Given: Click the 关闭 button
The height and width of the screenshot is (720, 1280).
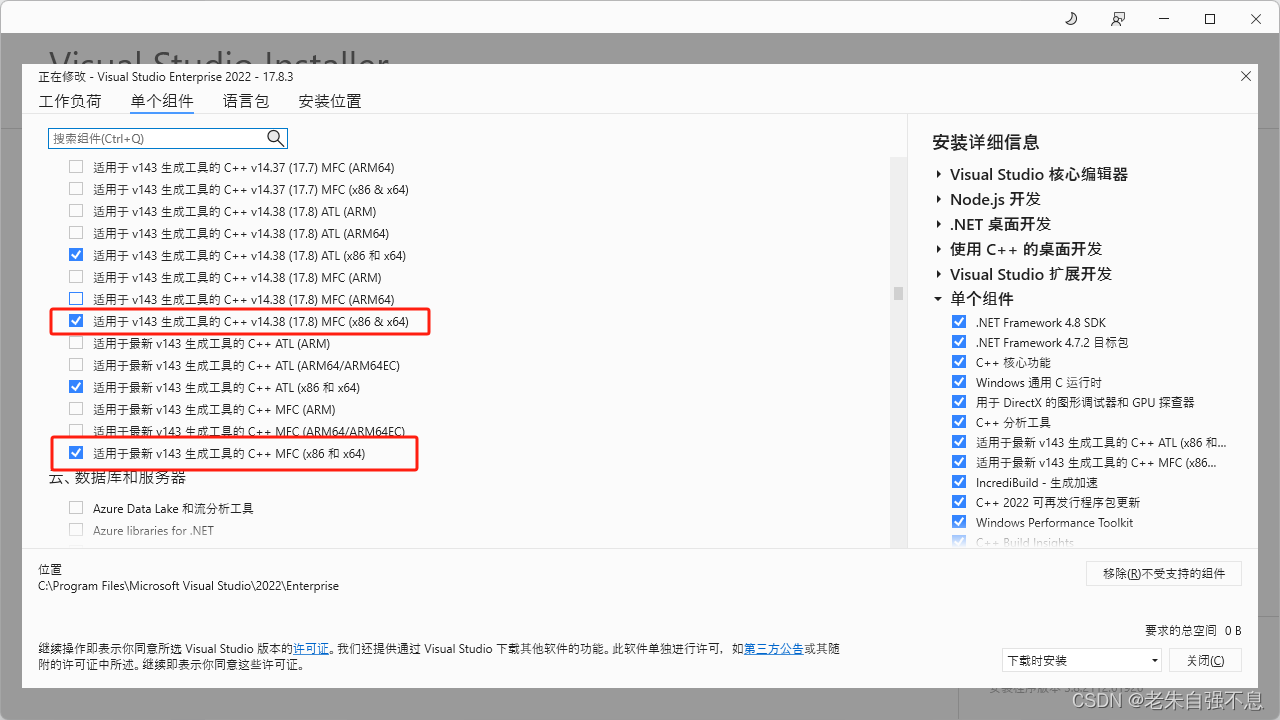Looking at the screenshot, I should coord(1205,660).
